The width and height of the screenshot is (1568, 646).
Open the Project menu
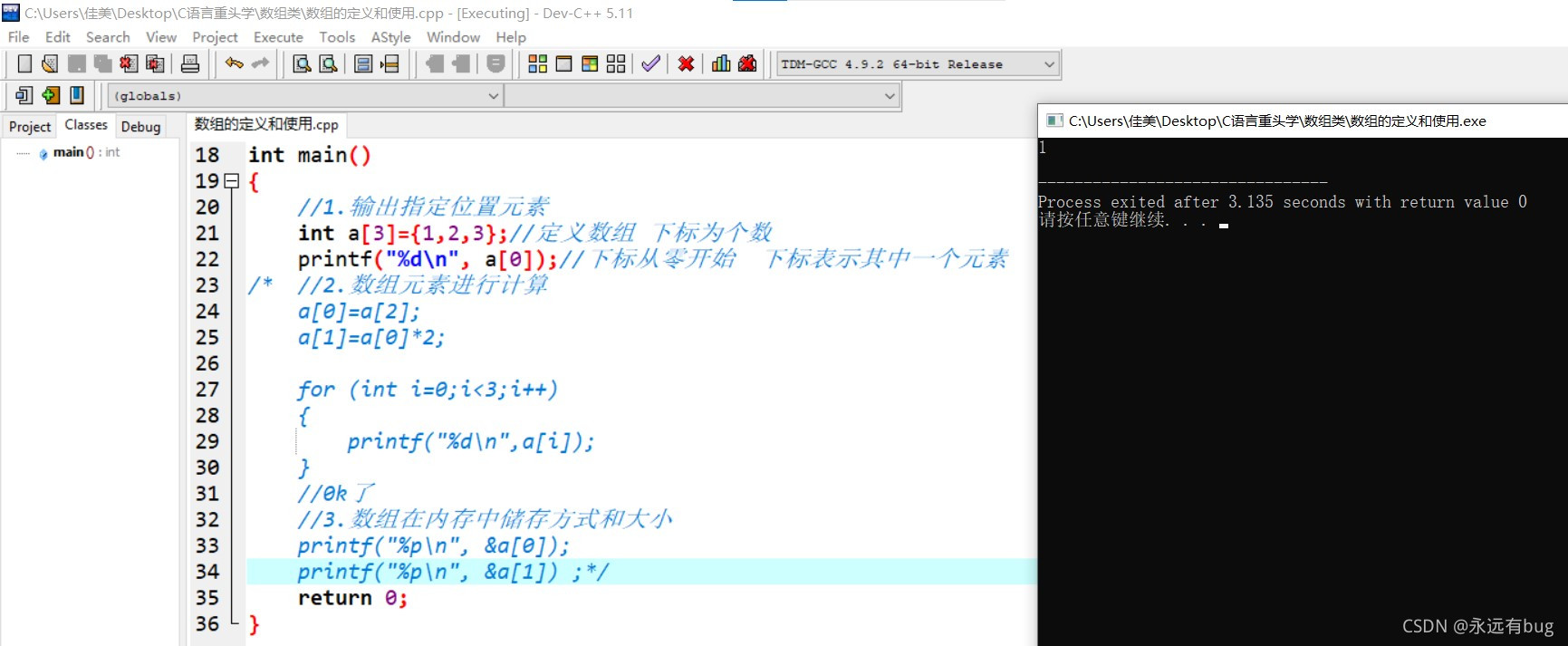pos(215,37)
